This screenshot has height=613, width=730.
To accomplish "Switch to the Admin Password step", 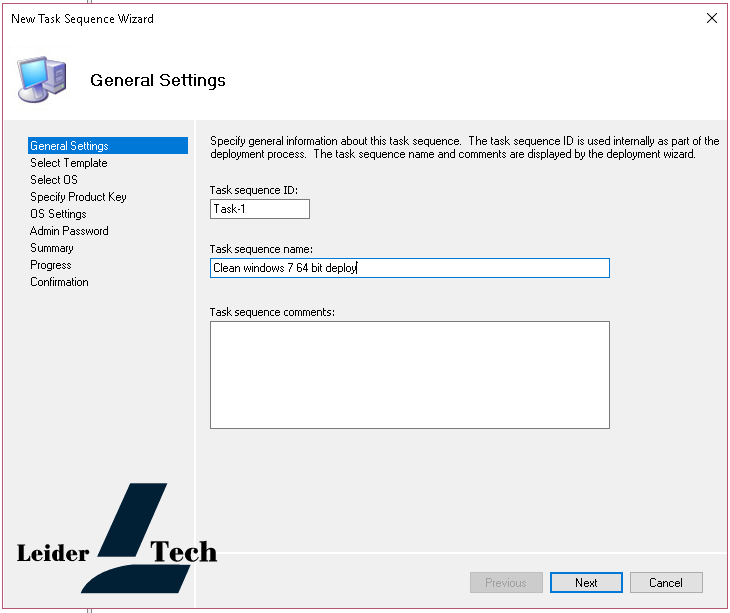I will point(69,231).
